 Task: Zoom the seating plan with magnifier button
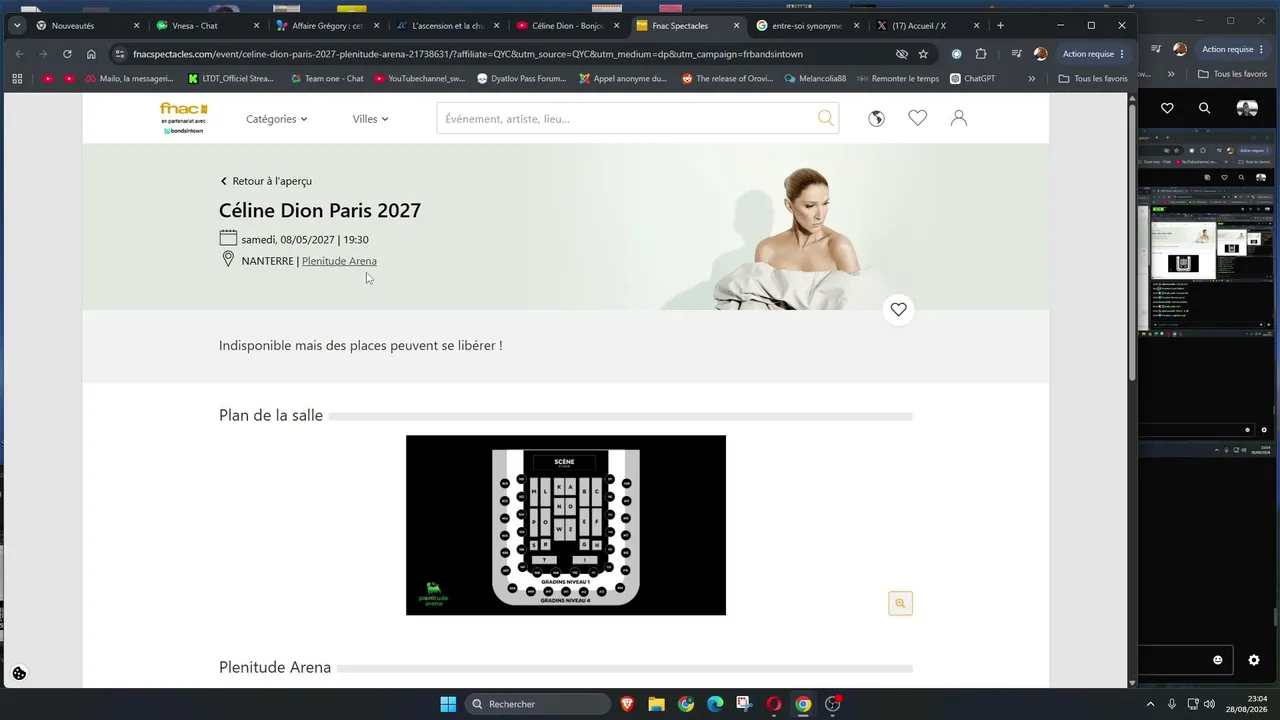pos(900,603)
